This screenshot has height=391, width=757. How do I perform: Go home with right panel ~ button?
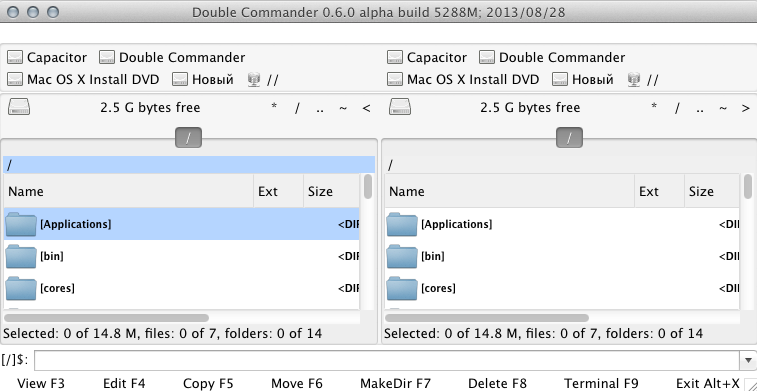tap(723, 107)
